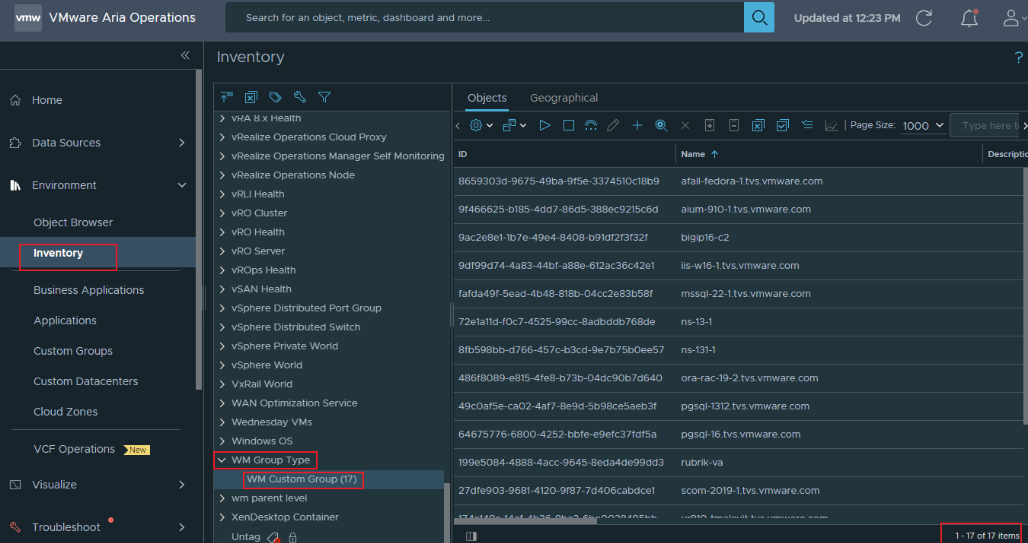The height and width of the screenshot is (543, 1028).
Task: Click the select all checkmark icon
Action: click(x=782, y=125)
